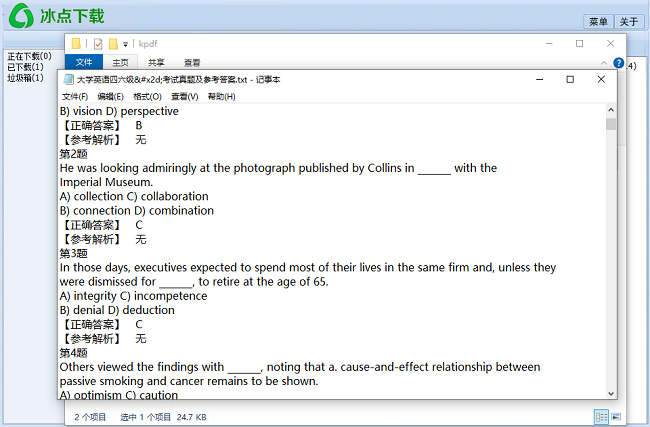Screen dimensions: 650x427
Task: Open the blue help icon in Explorer
Action: [x=619, y=64]
